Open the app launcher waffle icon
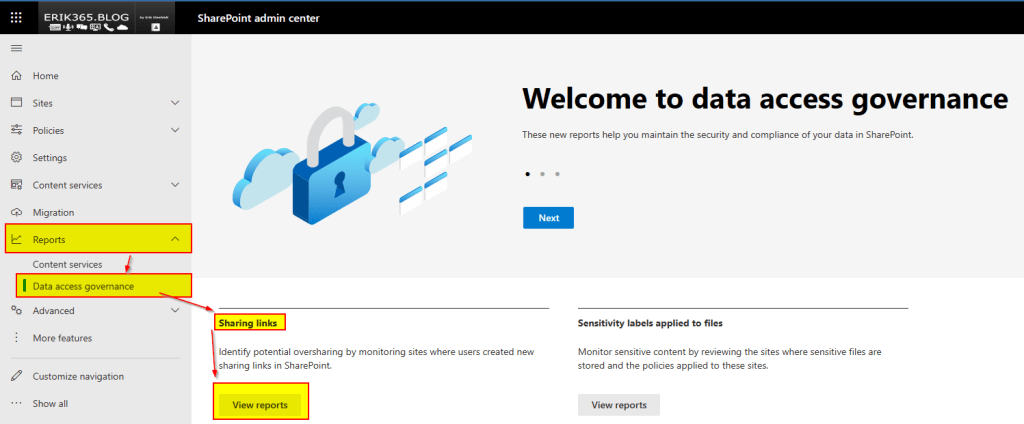Screen dimensions: 1024x424 point(16,17)
